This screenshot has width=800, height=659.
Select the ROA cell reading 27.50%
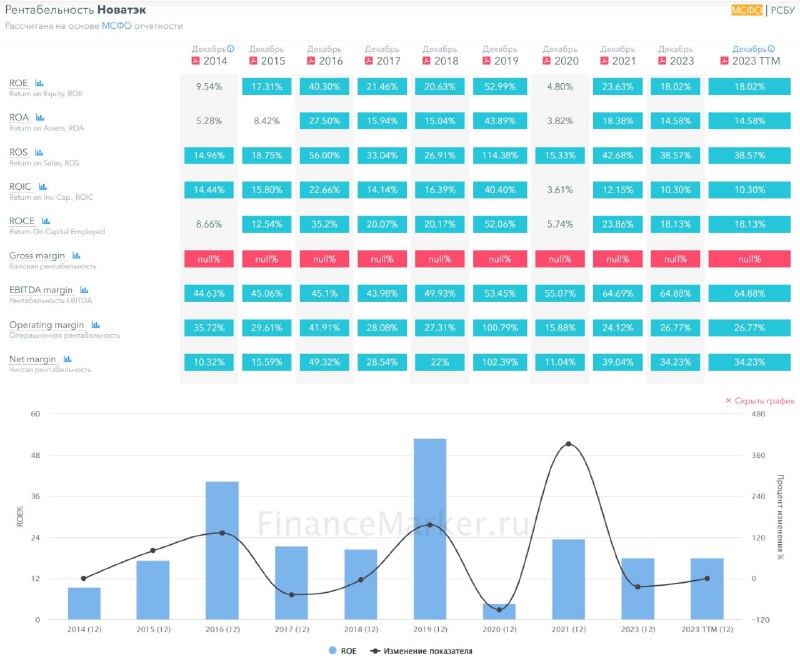coord(324,121)
